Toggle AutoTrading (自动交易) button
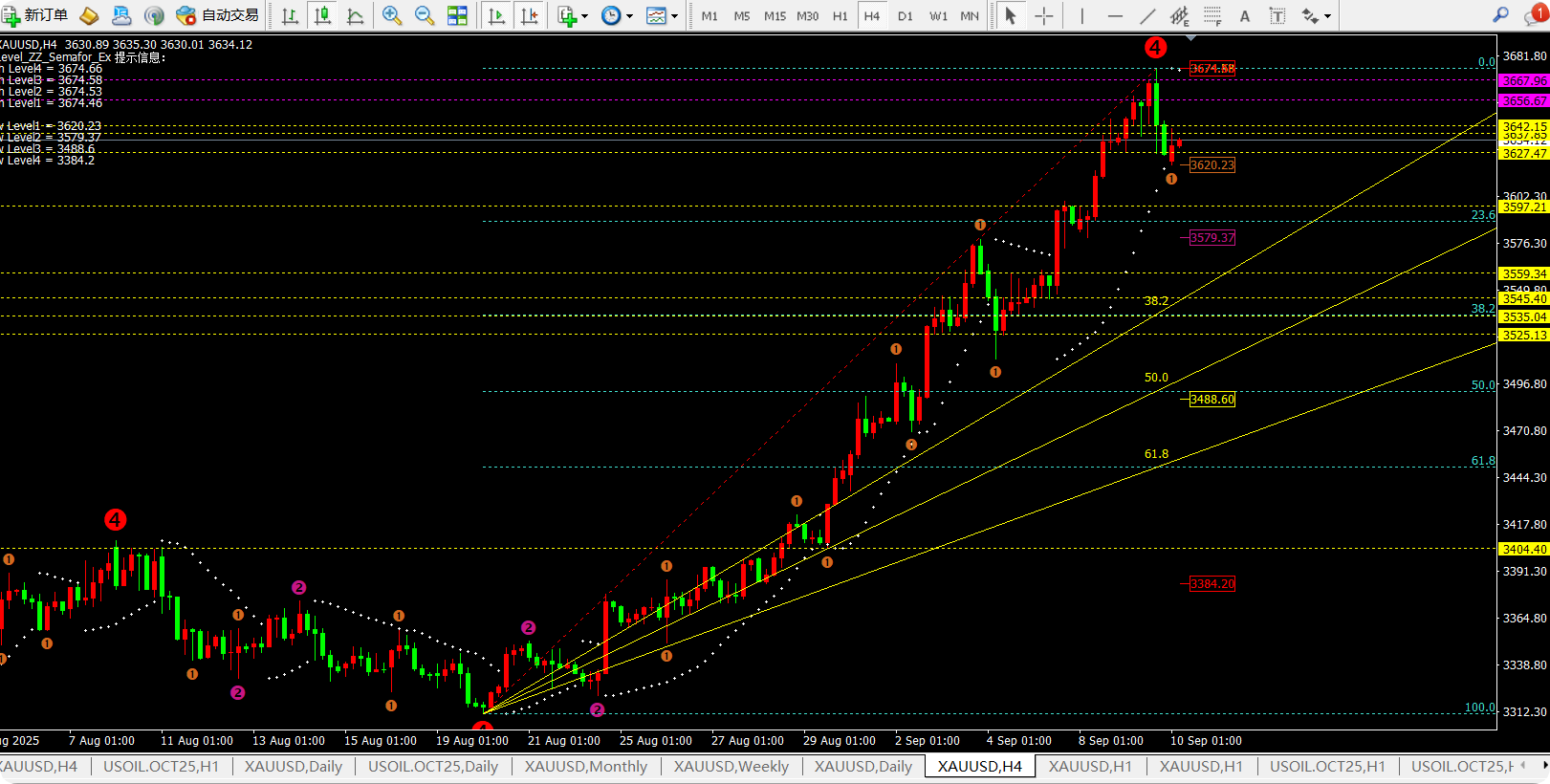The height and width of the screenshot is (784, 1550). 218,15
